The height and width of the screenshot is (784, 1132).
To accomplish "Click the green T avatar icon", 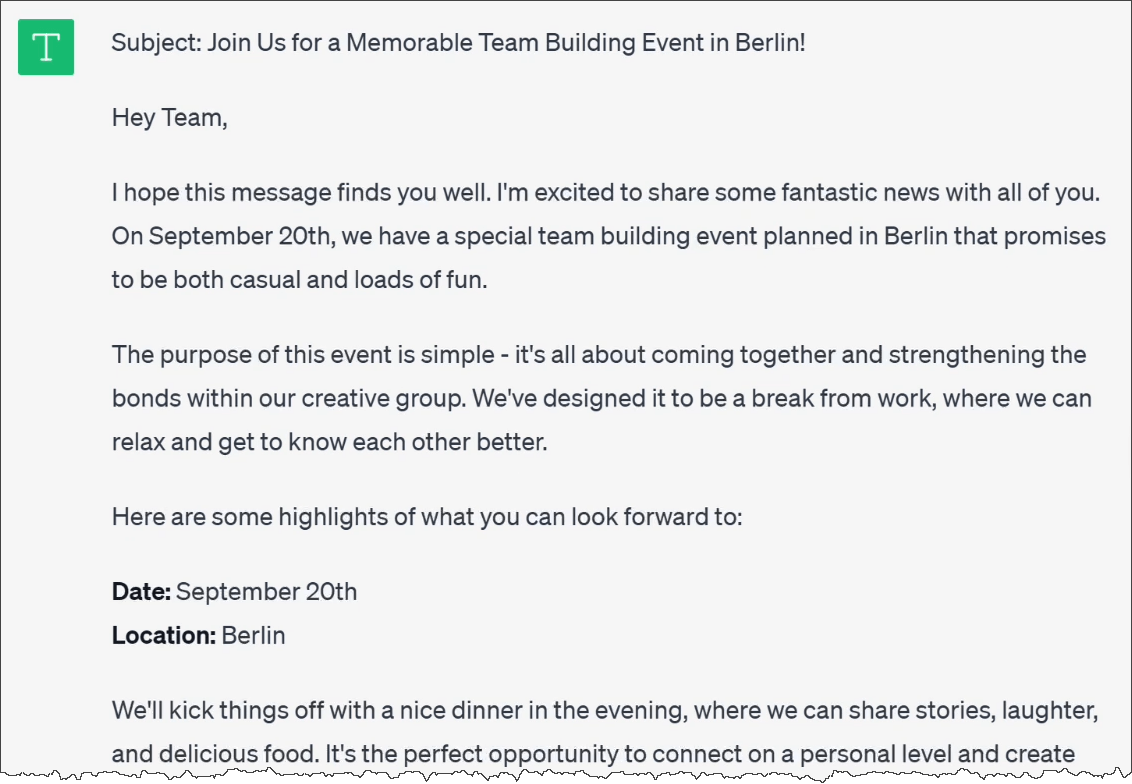I will (46, 47).
